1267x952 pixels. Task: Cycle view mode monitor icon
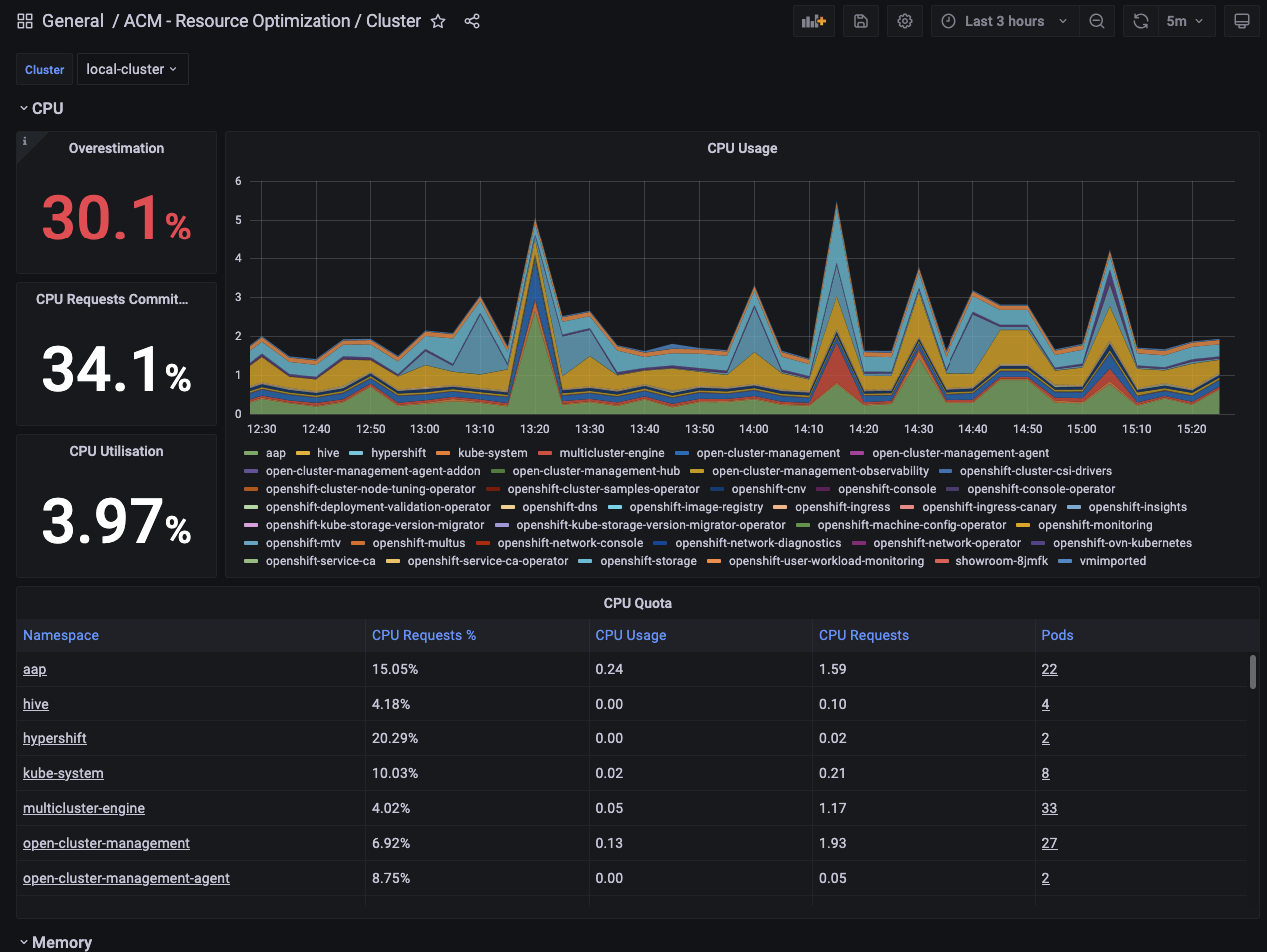[x=1242, y=21]
